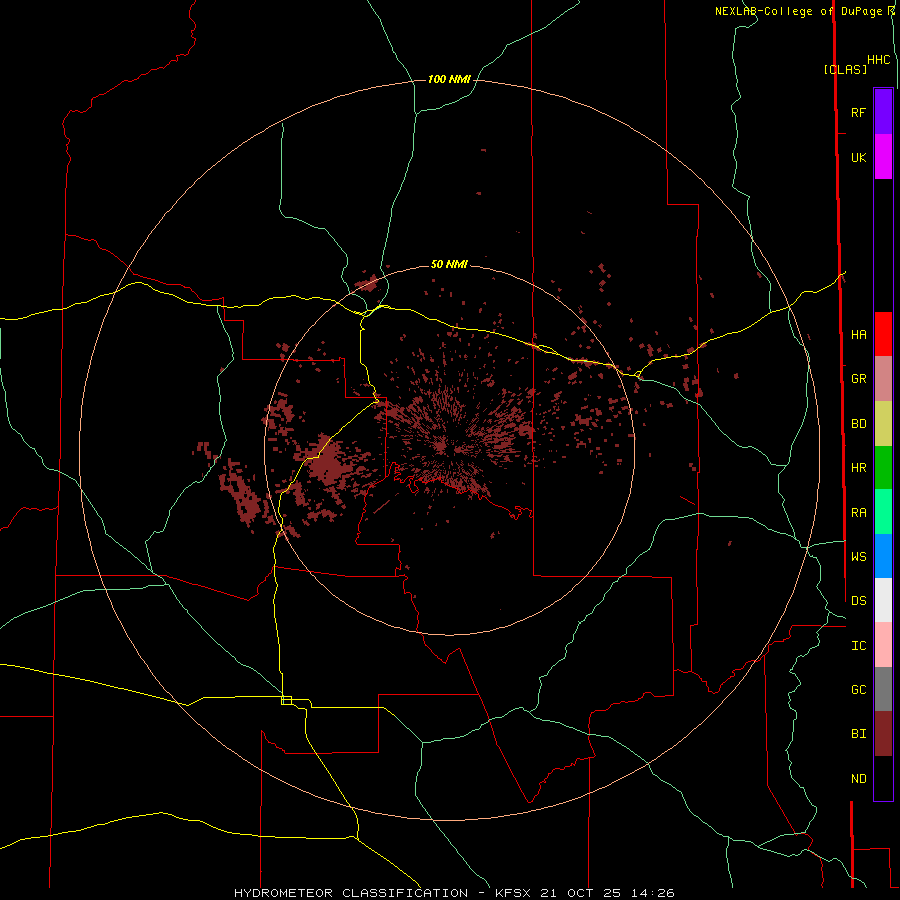The width and height of the screenshot is (900, 900).
Task: Select the GR pink legend swatch
Action: click(x=883, y=379)
